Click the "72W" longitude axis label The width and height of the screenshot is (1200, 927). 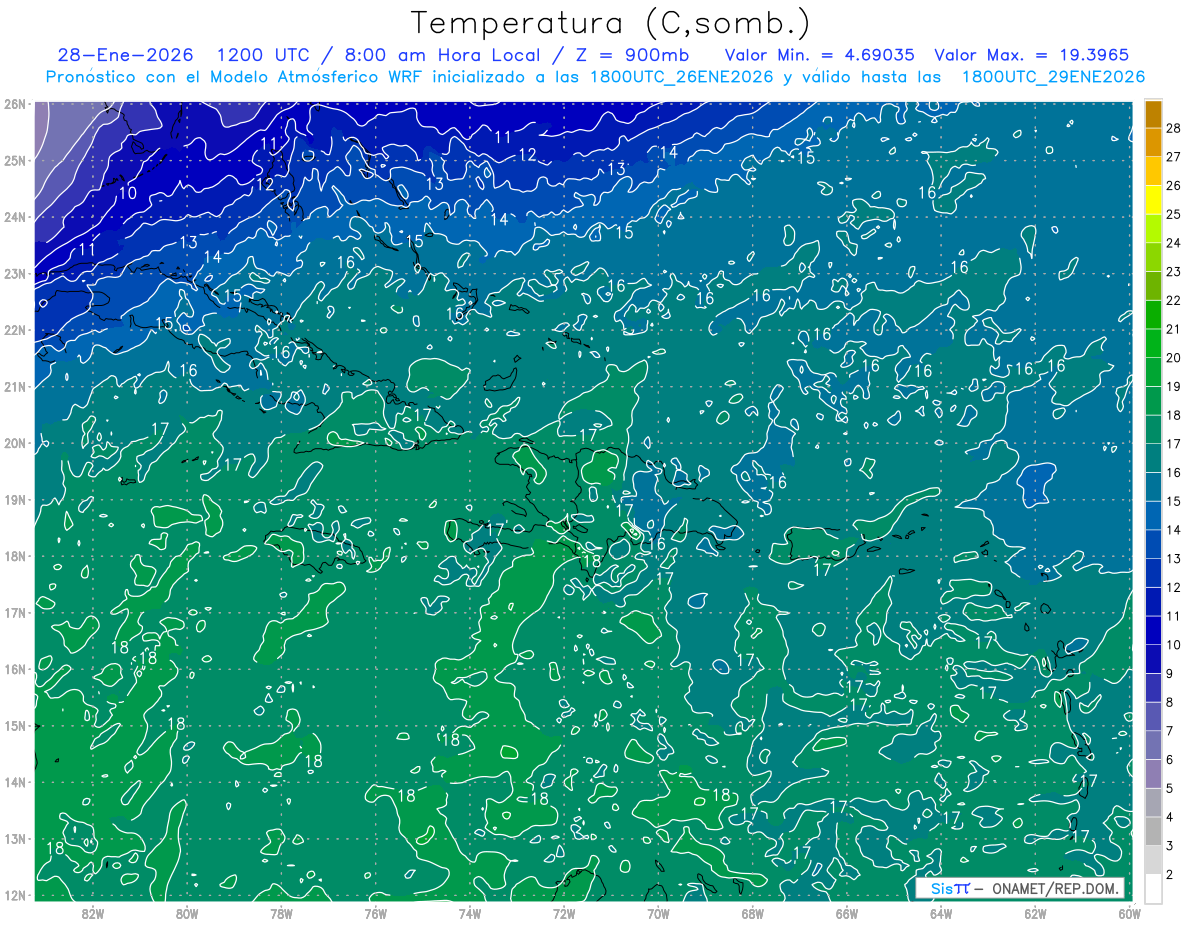564,913
